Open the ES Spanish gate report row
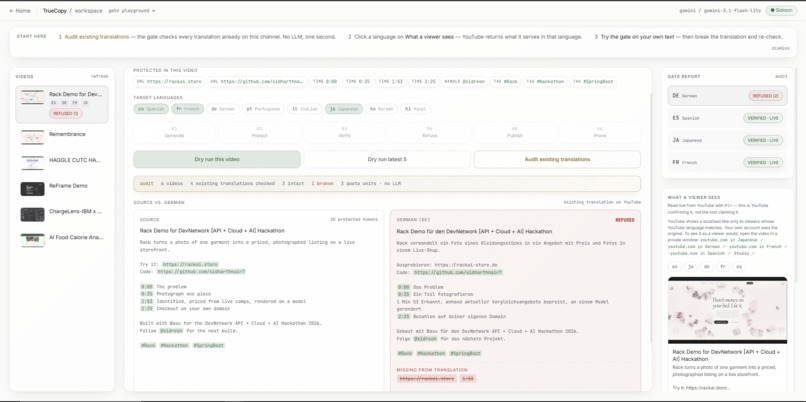 click(727, 118)
